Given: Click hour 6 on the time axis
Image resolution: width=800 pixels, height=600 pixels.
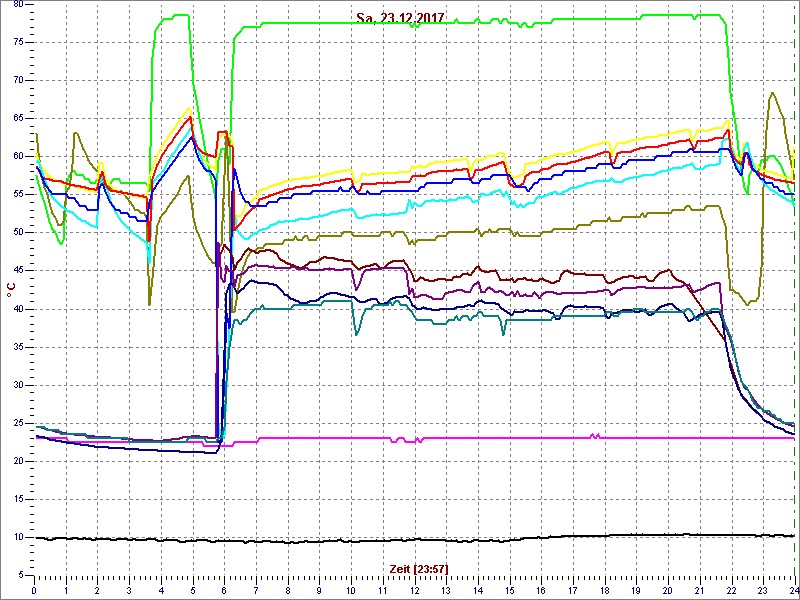Looking at the screenshot, I should point(224,589).
